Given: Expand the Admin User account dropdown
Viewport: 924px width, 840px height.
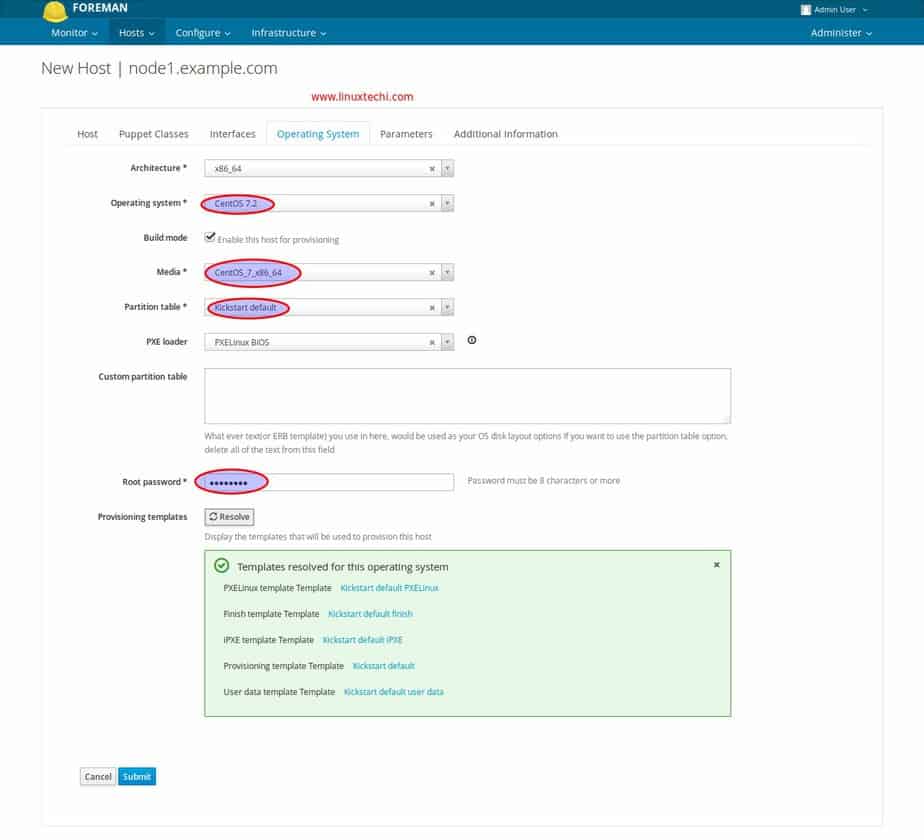Looking at the screenshot, I should point(840,9).
